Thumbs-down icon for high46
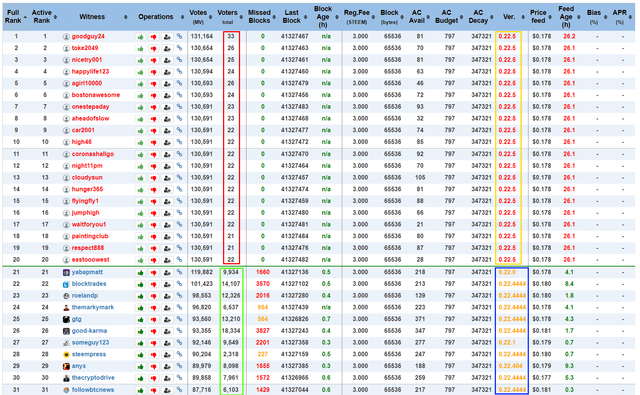The width and height of the screenshot is (640, 395). [x=154, y=142]
